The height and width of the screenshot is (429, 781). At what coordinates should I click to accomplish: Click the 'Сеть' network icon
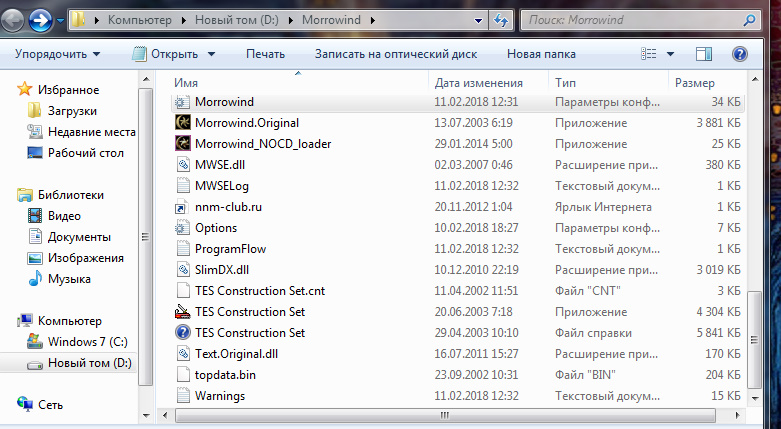tap(25, 404)
